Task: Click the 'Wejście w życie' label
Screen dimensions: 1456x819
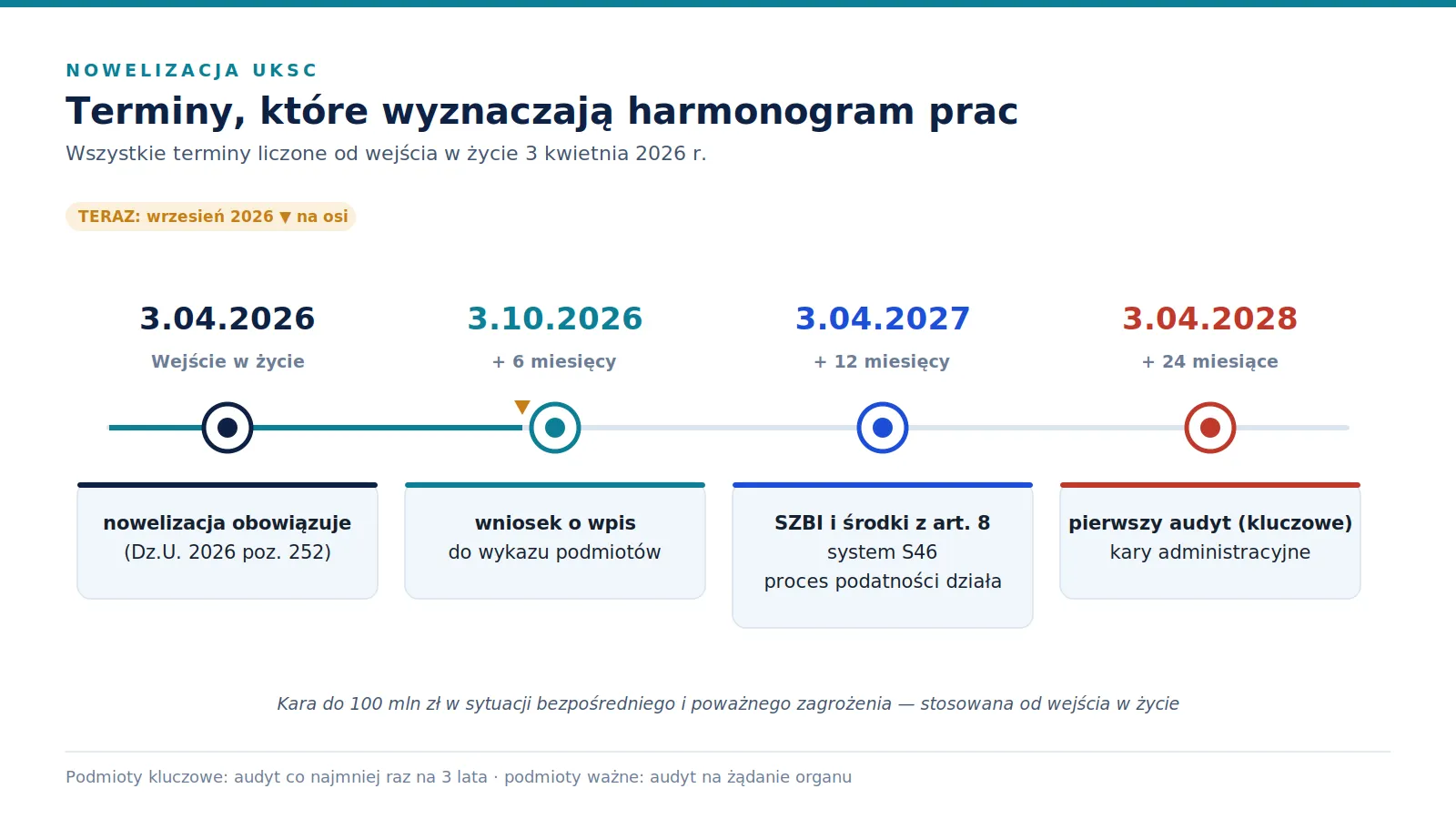Action: (x=227, y=361)
